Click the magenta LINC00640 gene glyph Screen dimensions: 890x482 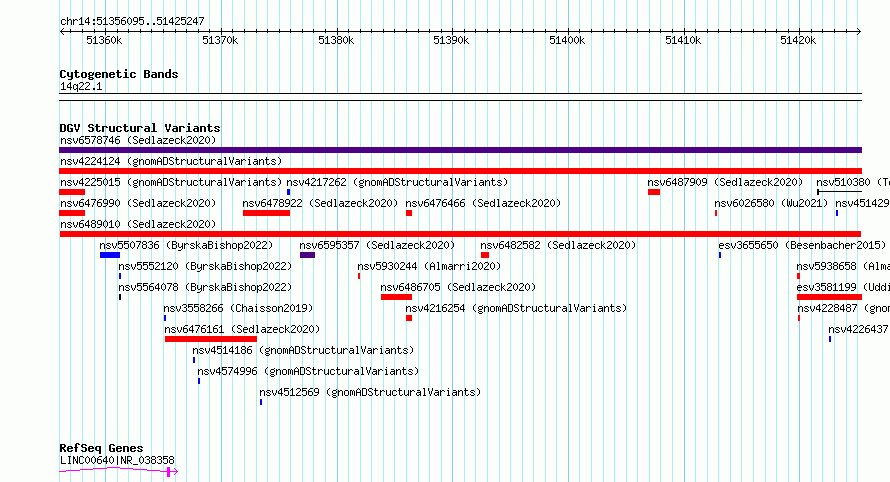point(118,471)
